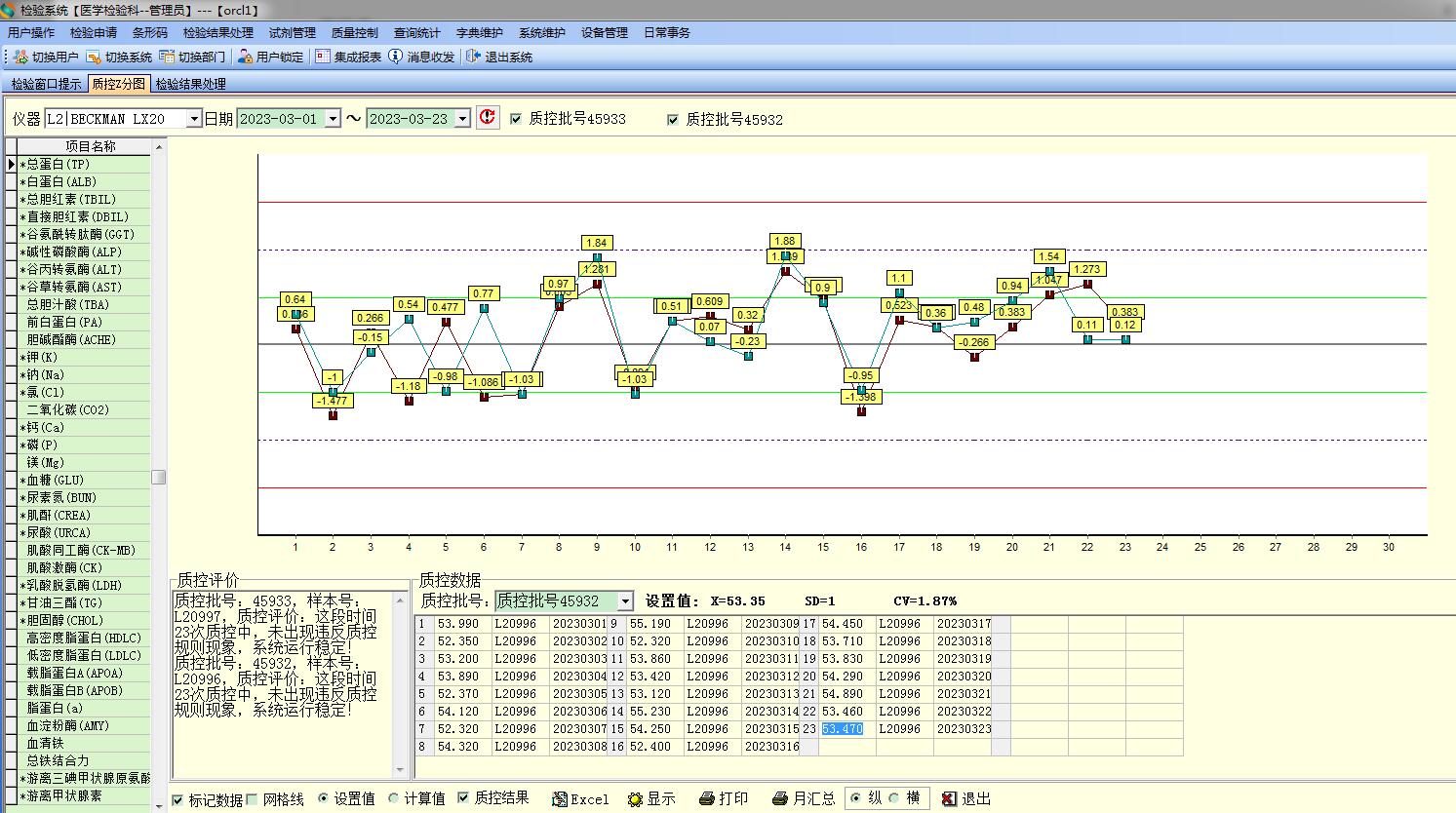Open the start date 2023-03-01 dropdown
The height and width of the screenshot is (813, 1456).
(333, 119)
